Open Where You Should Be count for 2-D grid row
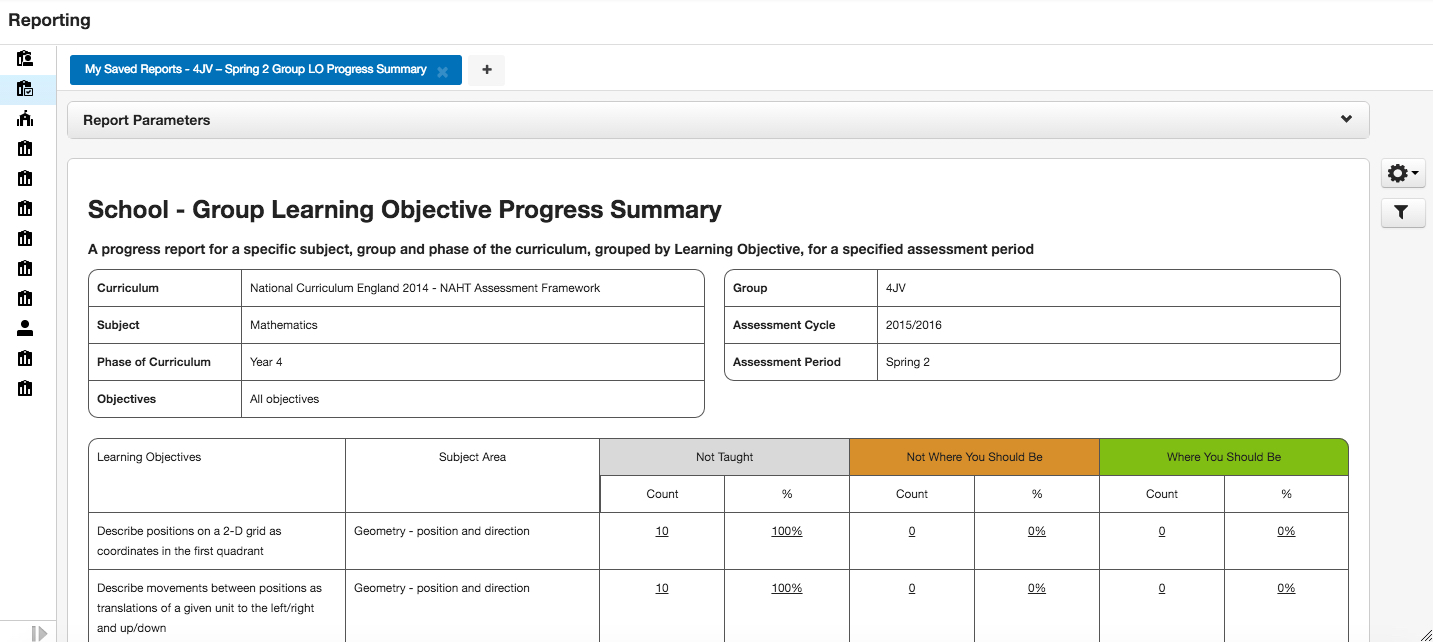The image size is (1433, 642). tap(1162, 531)
